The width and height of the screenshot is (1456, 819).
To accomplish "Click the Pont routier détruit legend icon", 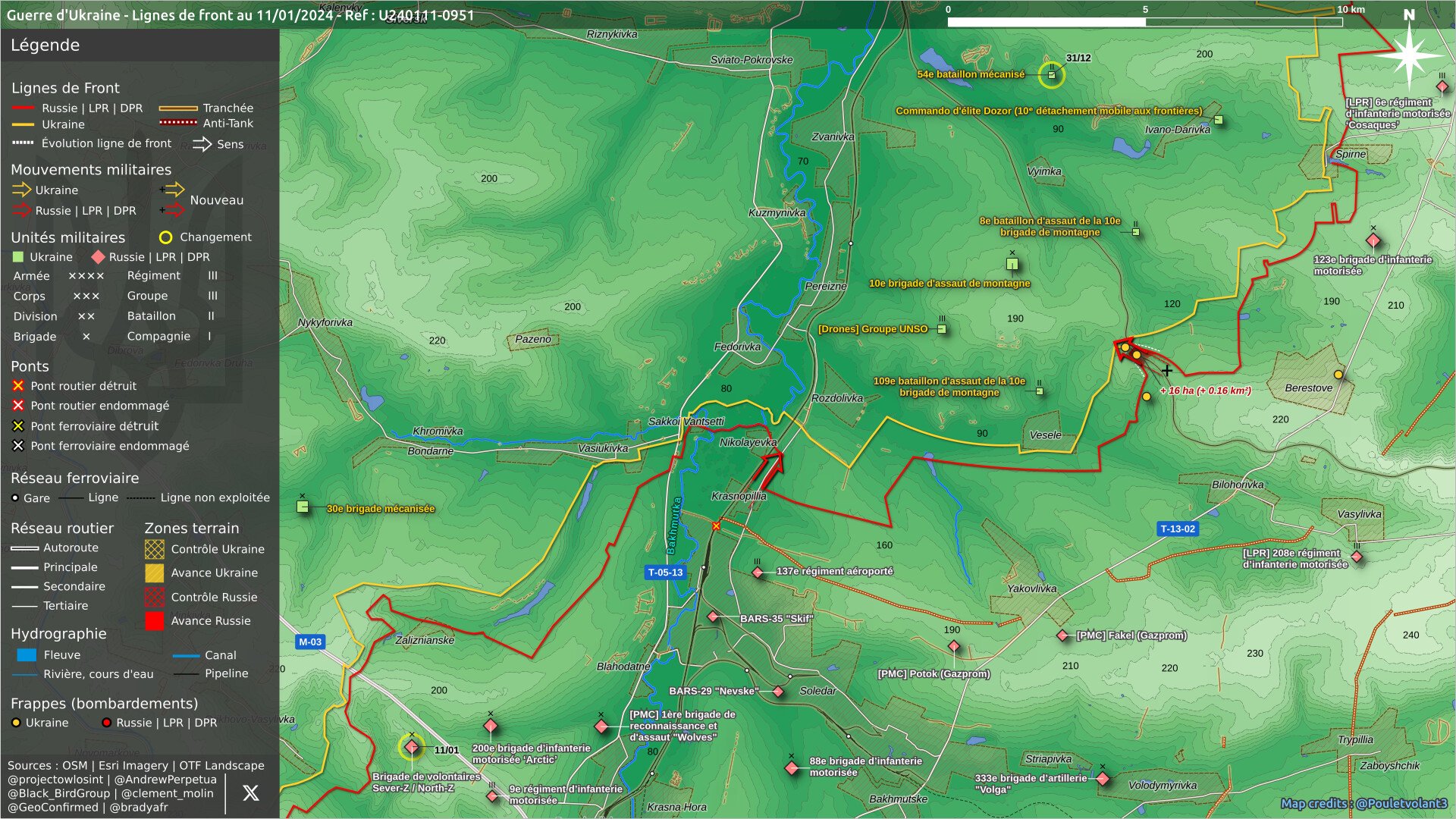I will click(18, 386).
